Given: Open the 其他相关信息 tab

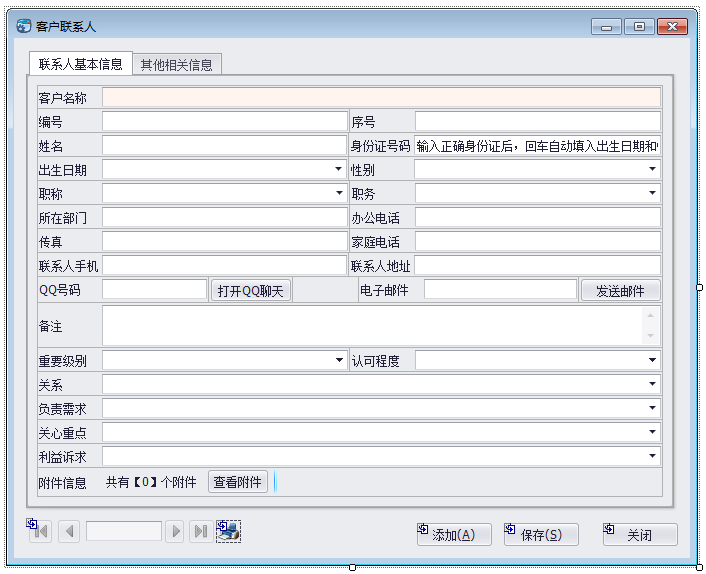Looking at the screenshot, I should pyautogui.click(x=176, y=65).
